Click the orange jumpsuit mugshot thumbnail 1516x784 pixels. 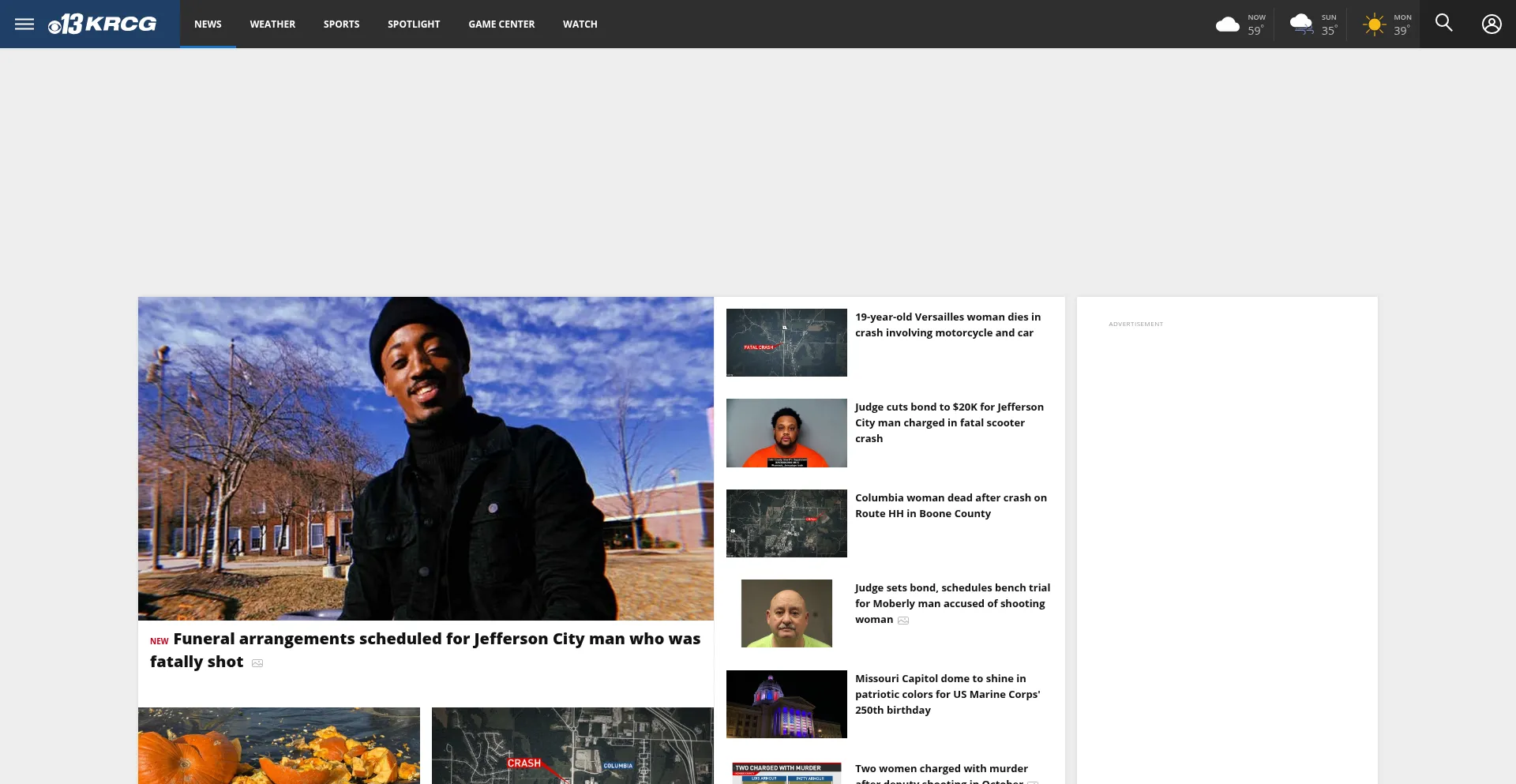(x=786, y=433)
